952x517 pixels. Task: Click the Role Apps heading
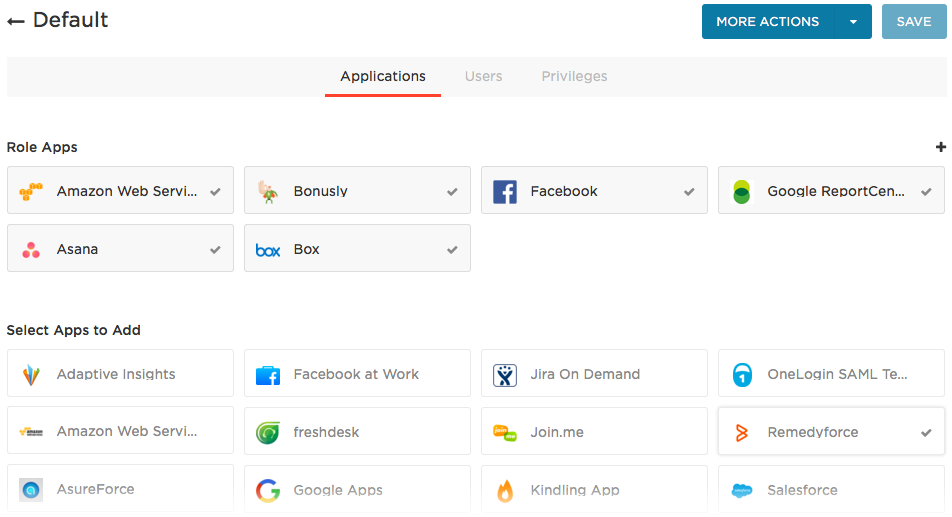42,147
